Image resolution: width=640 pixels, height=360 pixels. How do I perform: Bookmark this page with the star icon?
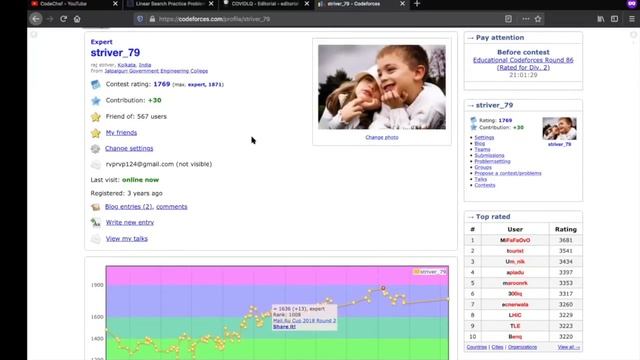538,19
